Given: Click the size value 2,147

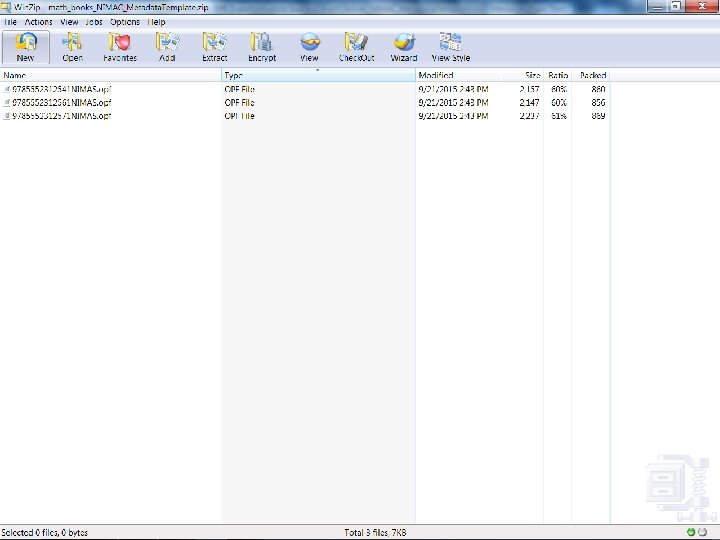Looking at the screenshot, I should pyautogui.click(x=529, y=102).
